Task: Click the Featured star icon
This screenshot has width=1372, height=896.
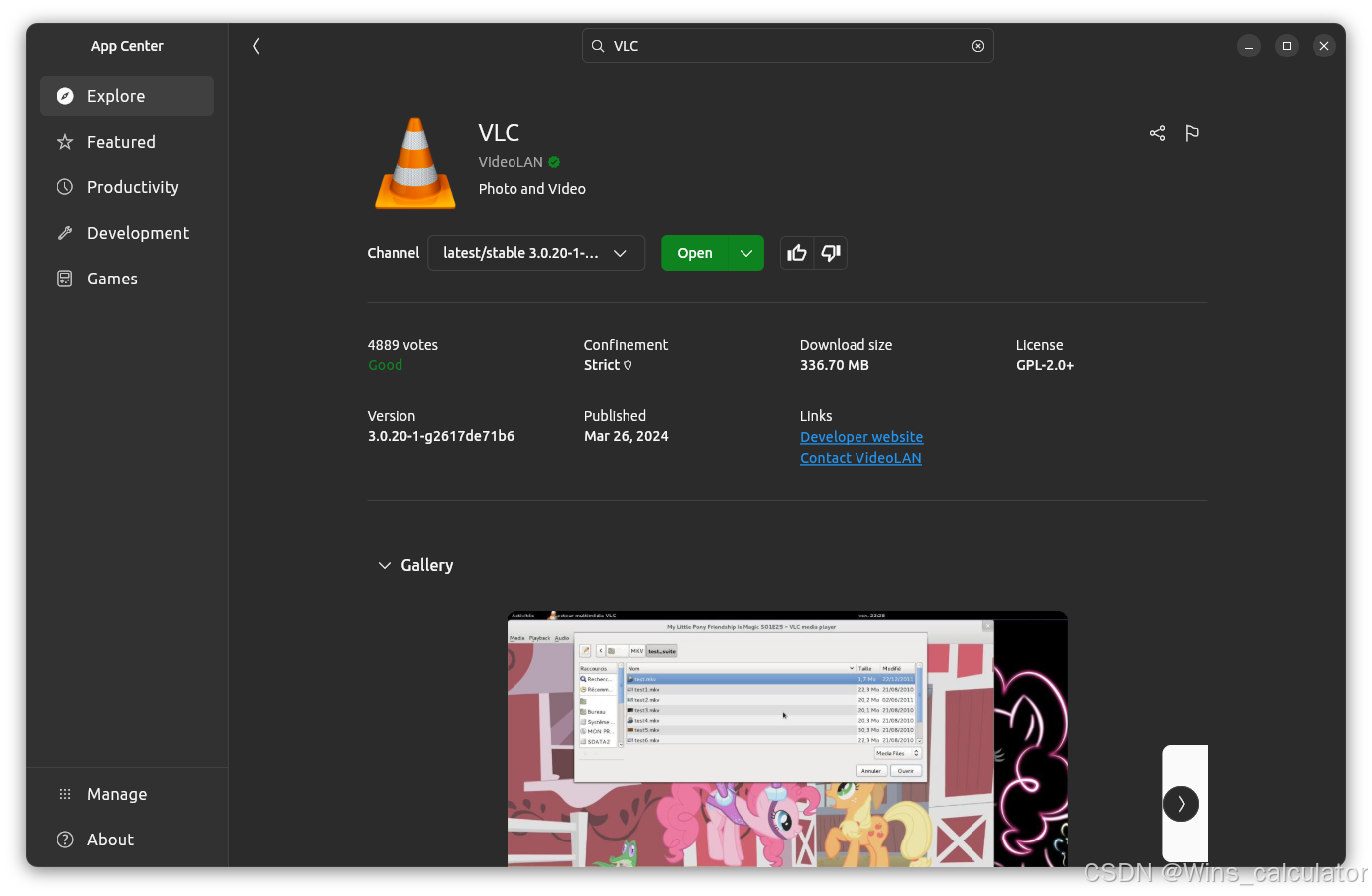Action: click(x=65, y=142)
